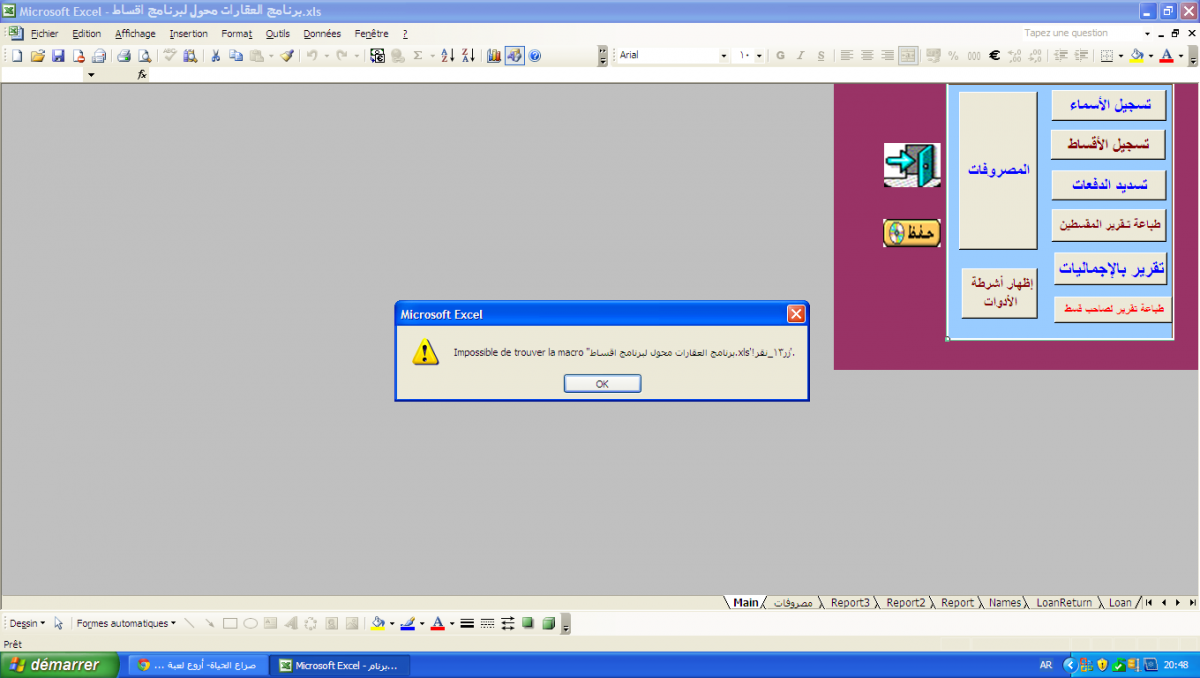The height and width of the screenshot is (678, 1200).
Task: Copy selection in the standard toolbar
Action: pos(236,56)
